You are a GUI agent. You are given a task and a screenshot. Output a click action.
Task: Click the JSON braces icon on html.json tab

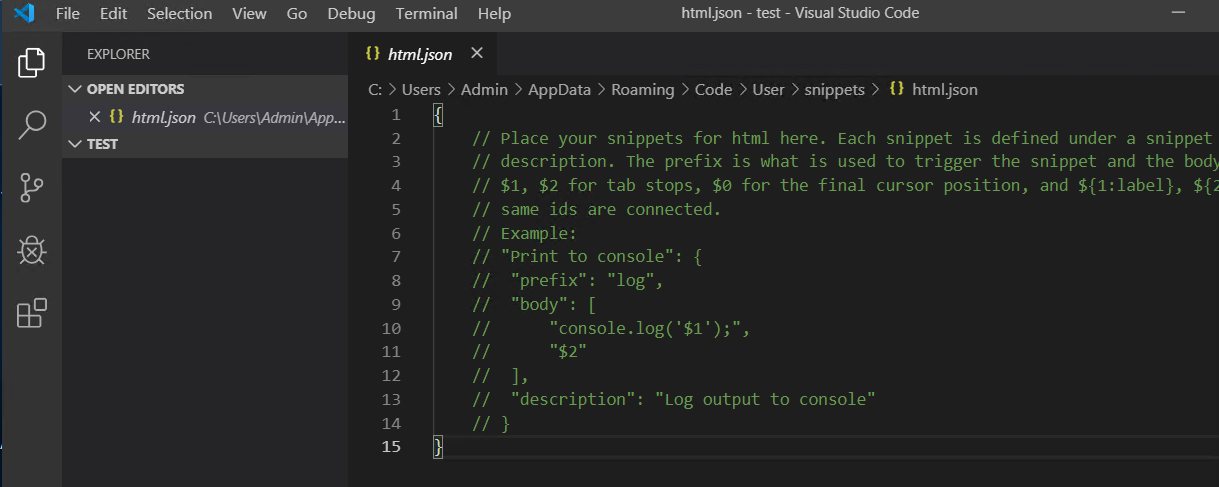(x=373, y=54)
